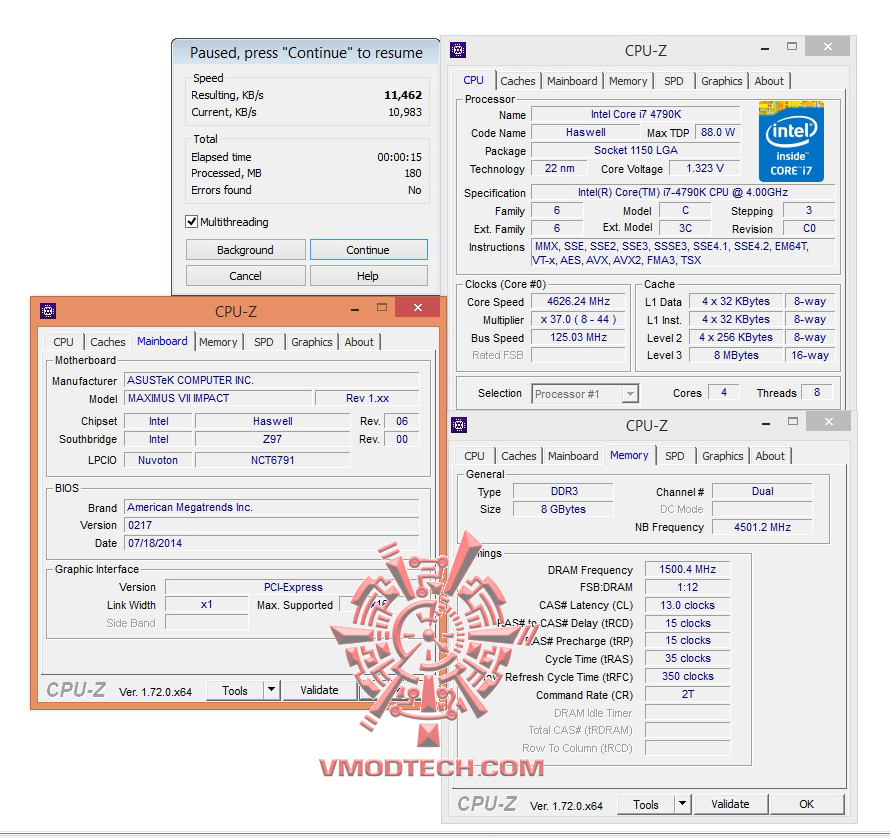Open SPD tab in top CPU-Z window

tap(674, 81)
